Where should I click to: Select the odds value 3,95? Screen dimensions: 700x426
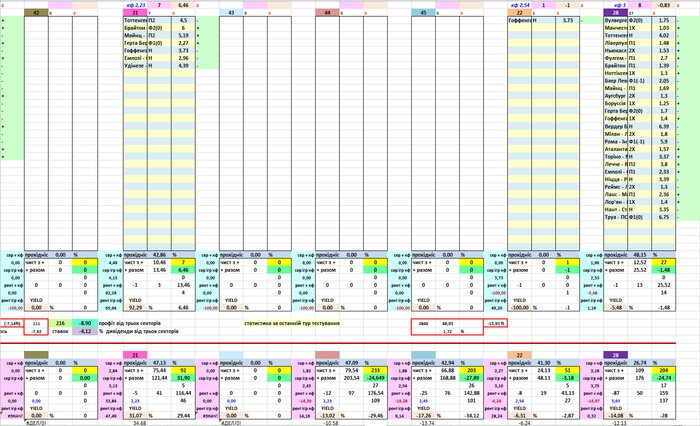(664, 209)
